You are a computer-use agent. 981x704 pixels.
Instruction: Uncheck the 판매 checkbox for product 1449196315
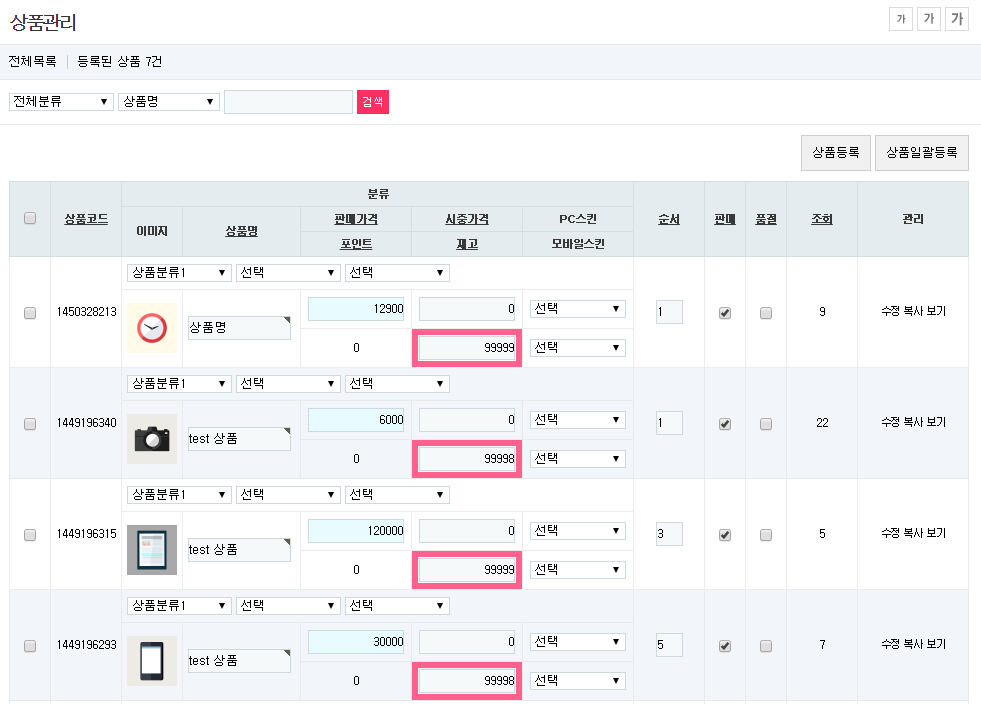point(725,534)
